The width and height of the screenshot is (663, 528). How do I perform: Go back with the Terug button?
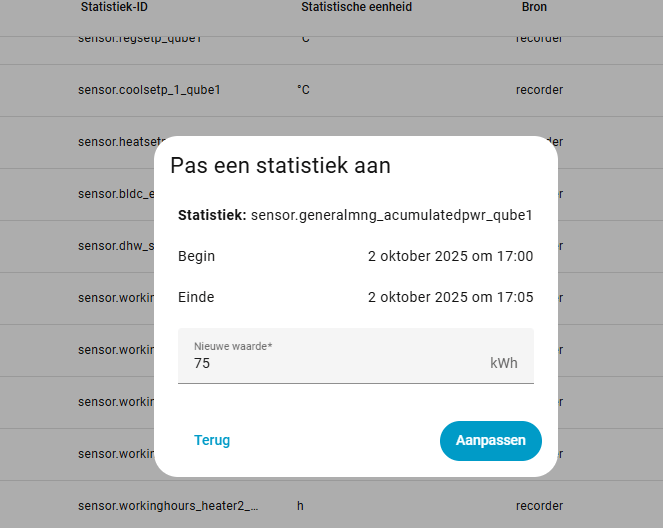point(212,441)
